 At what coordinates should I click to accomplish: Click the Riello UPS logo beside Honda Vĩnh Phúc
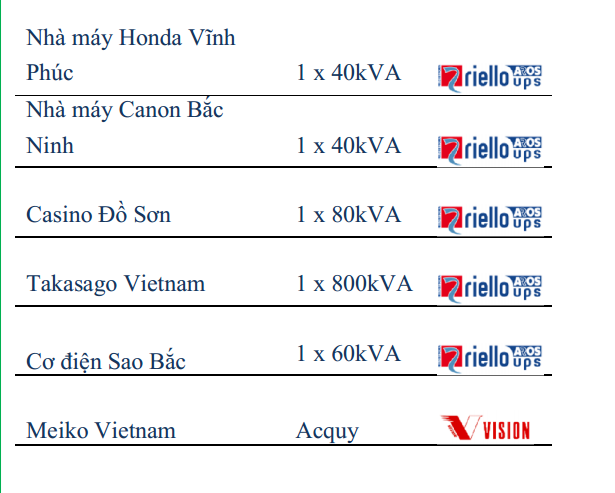click(490, 78)
